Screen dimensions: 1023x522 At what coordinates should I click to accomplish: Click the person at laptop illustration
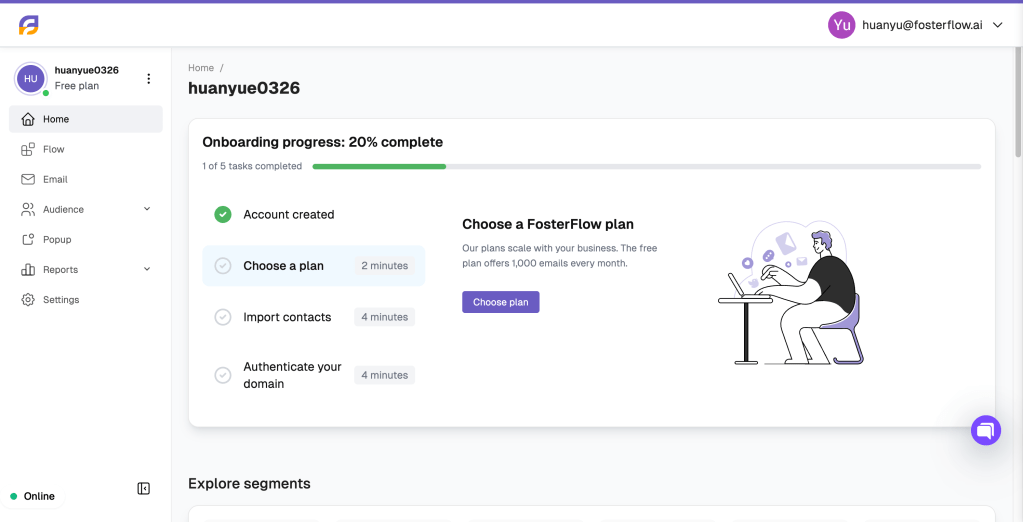click(x=791, y=293)
